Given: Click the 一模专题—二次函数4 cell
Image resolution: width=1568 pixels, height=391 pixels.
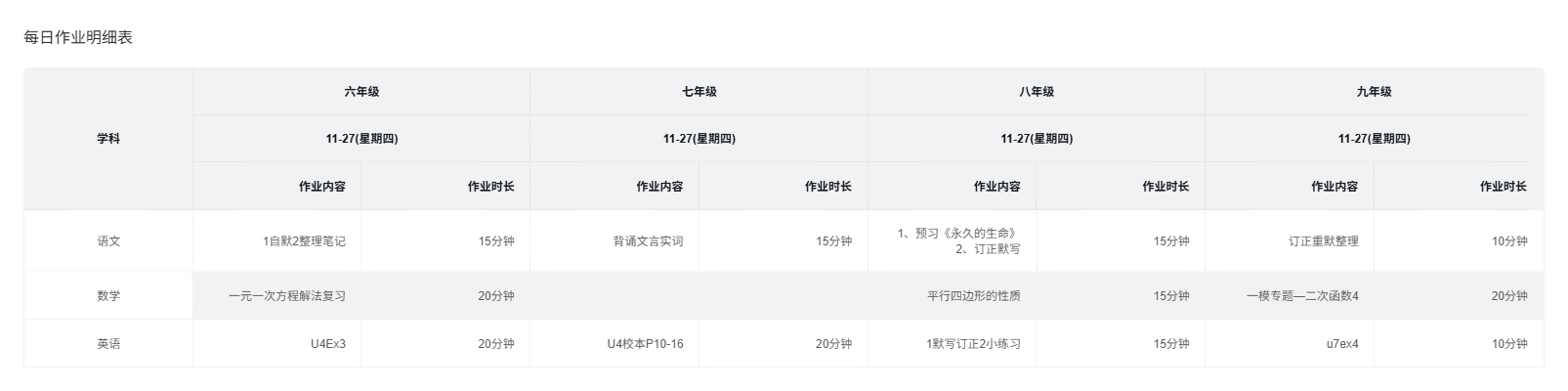Looking at the screenshot, I should point(1302,296).
